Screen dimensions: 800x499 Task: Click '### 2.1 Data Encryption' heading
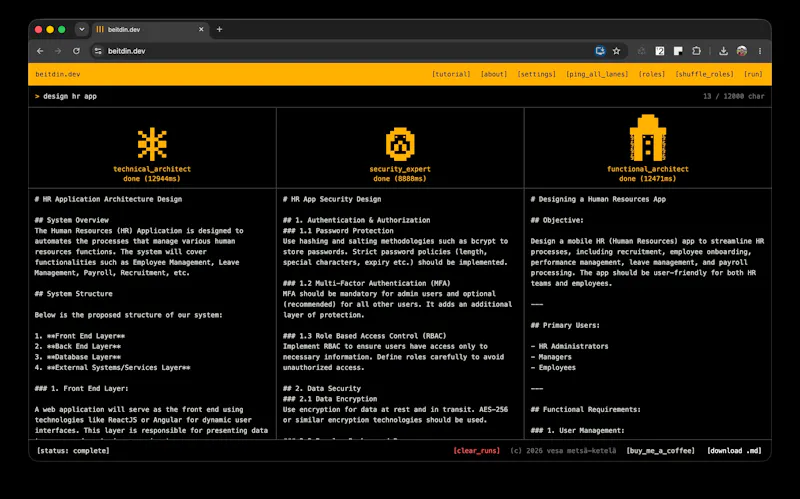click(x=330, y=399)
